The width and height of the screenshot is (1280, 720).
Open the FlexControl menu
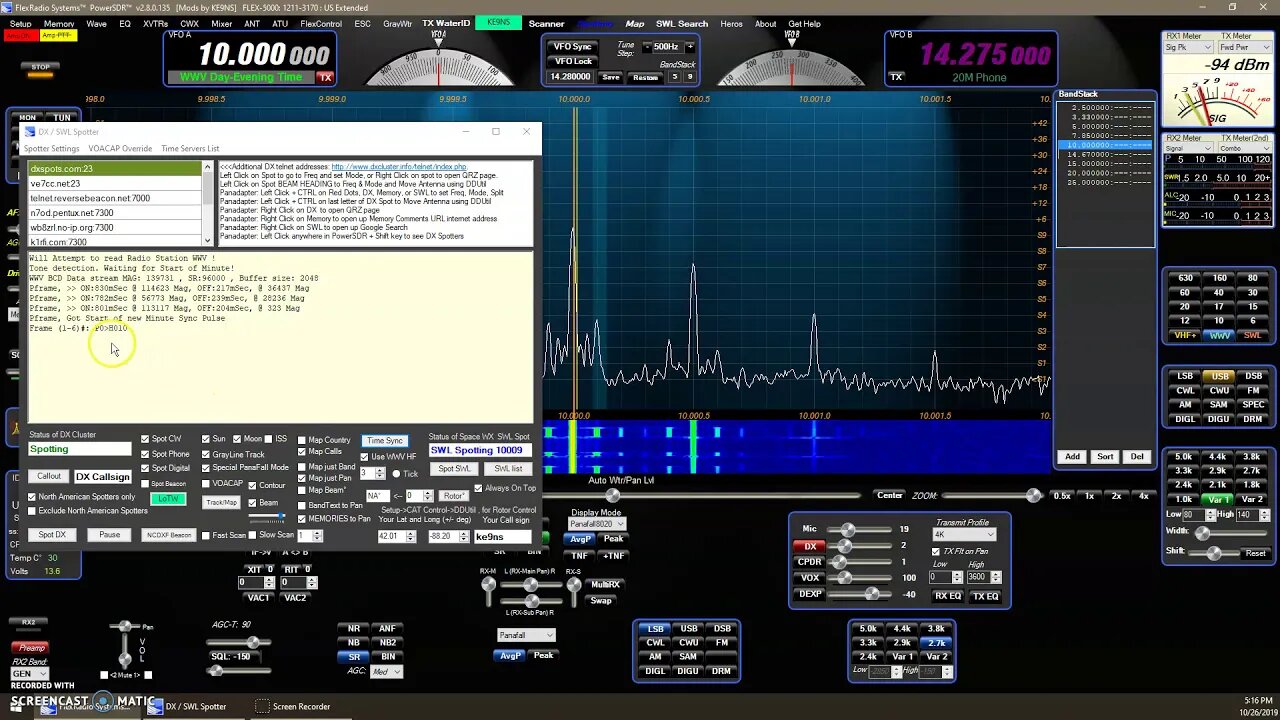321,24
